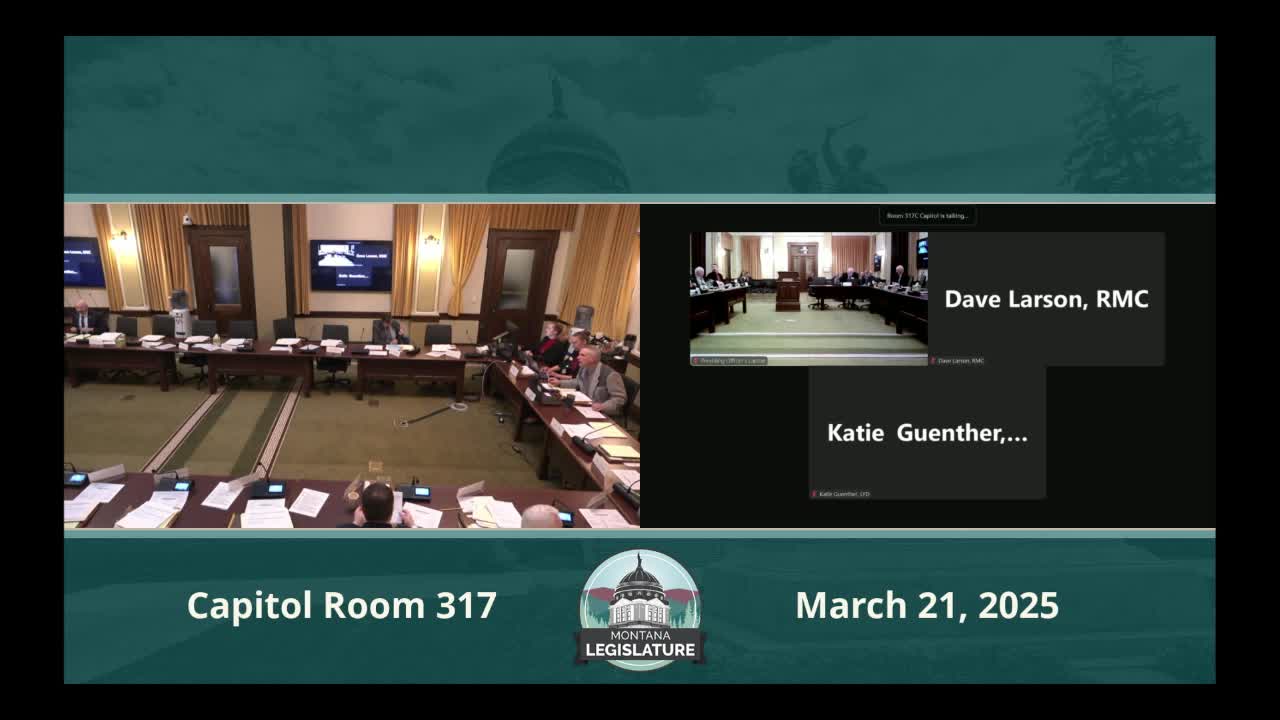
Task: Click the Capitol Room 317 label
Action: [x=341, y=605]
